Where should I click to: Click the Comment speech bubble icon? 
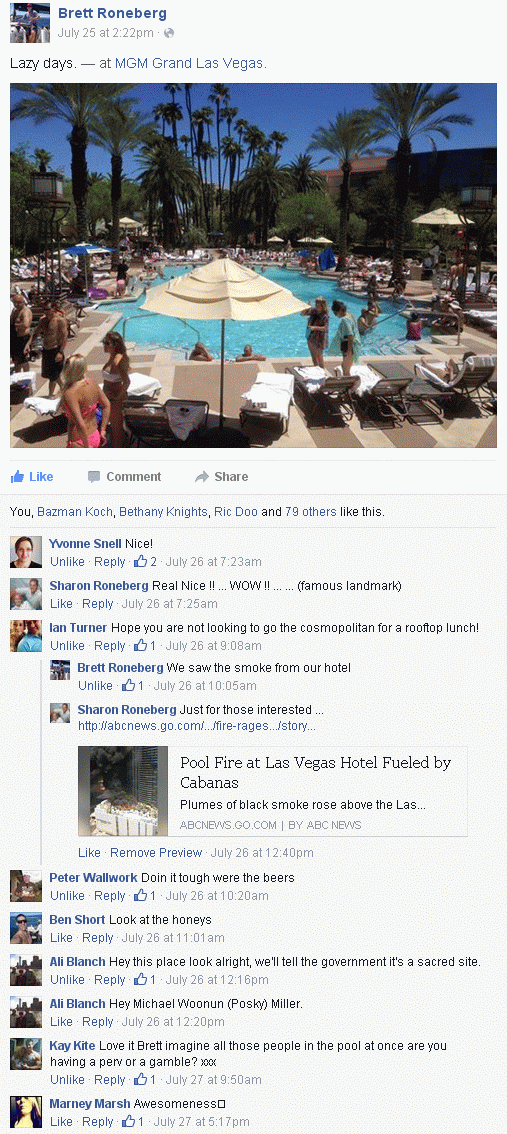(94, 477)
